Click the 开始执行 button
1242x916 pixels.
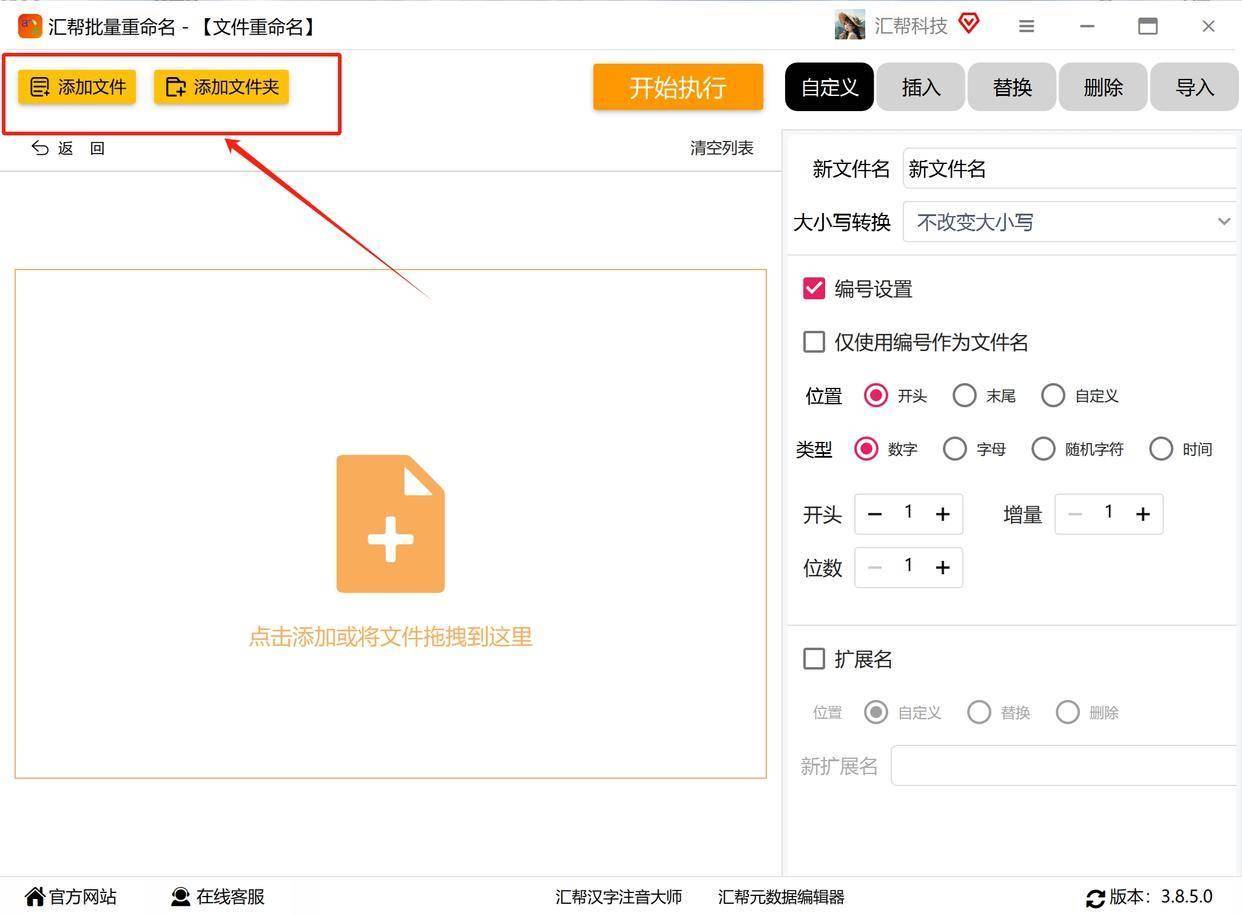678,88
